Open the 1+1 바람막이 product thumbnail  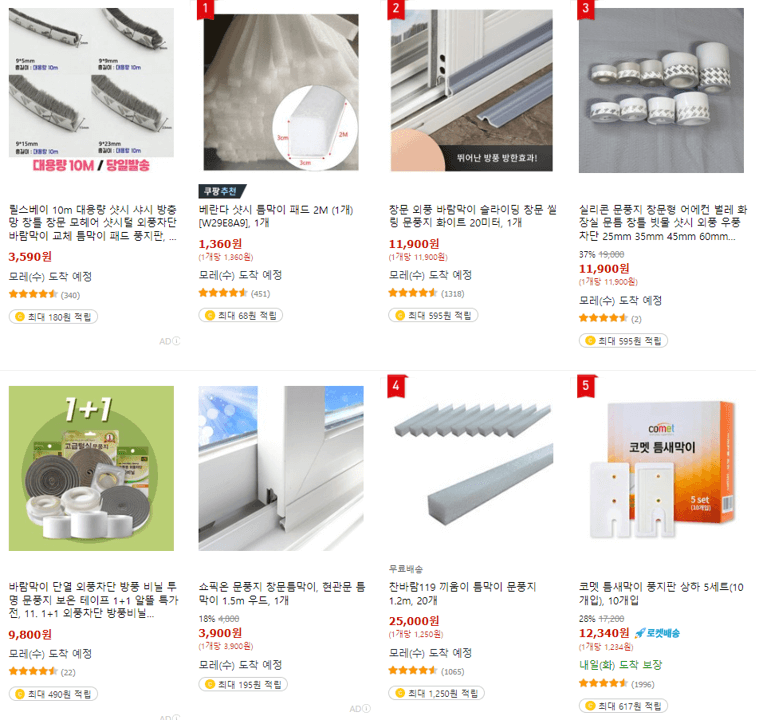(91, 468)
